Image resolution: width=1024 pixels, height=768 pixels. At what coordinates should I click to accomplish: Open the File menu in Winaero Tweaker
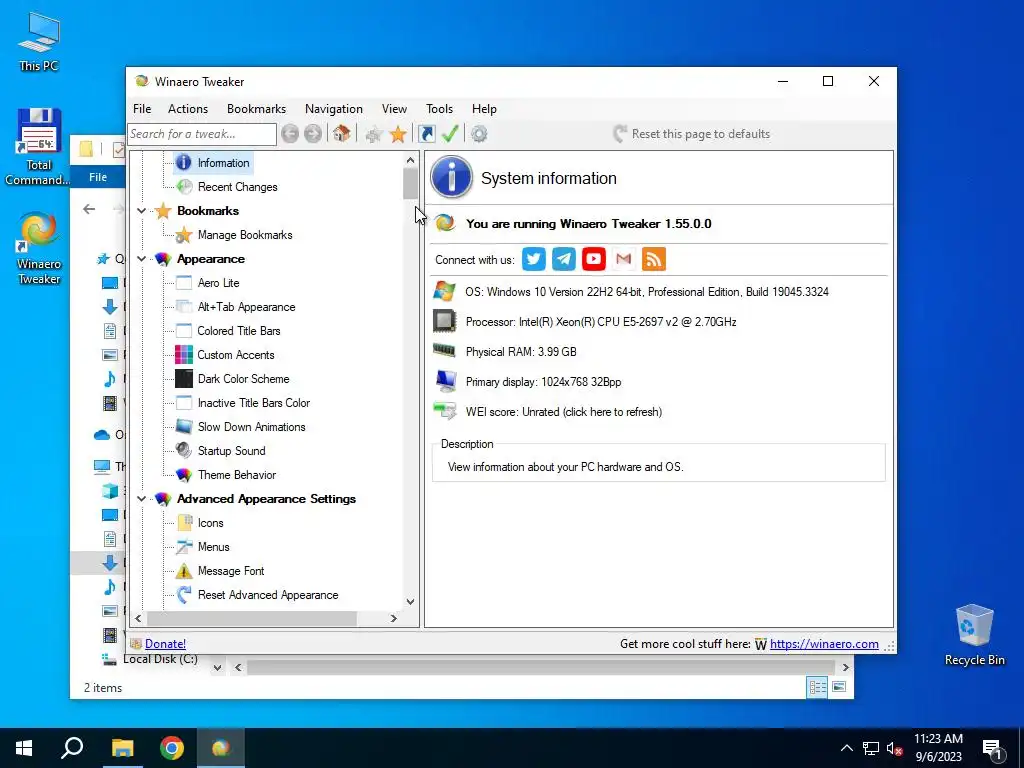(x=142, y=109)
